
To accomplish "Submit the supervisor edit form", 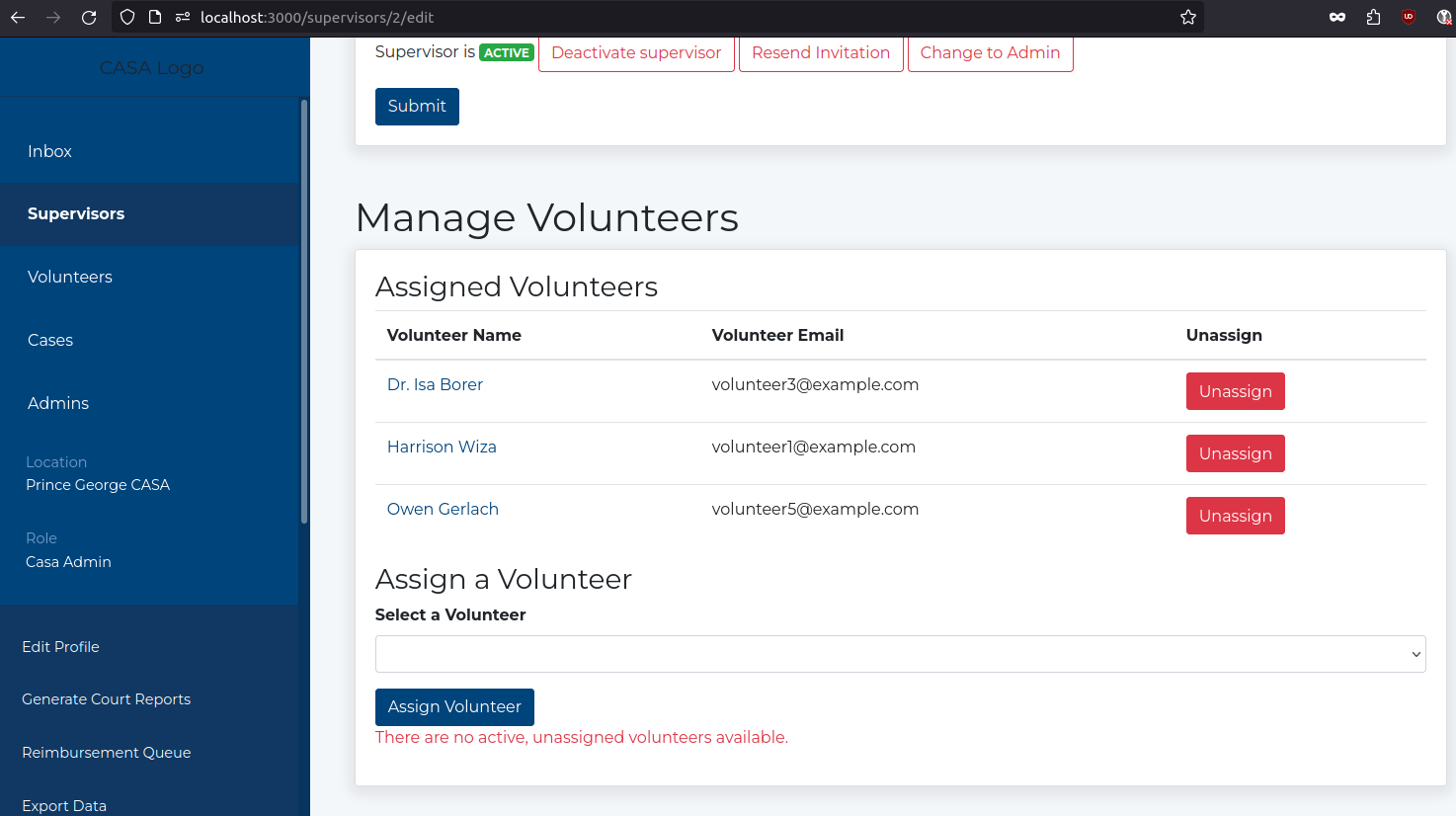I will (417, 107).
